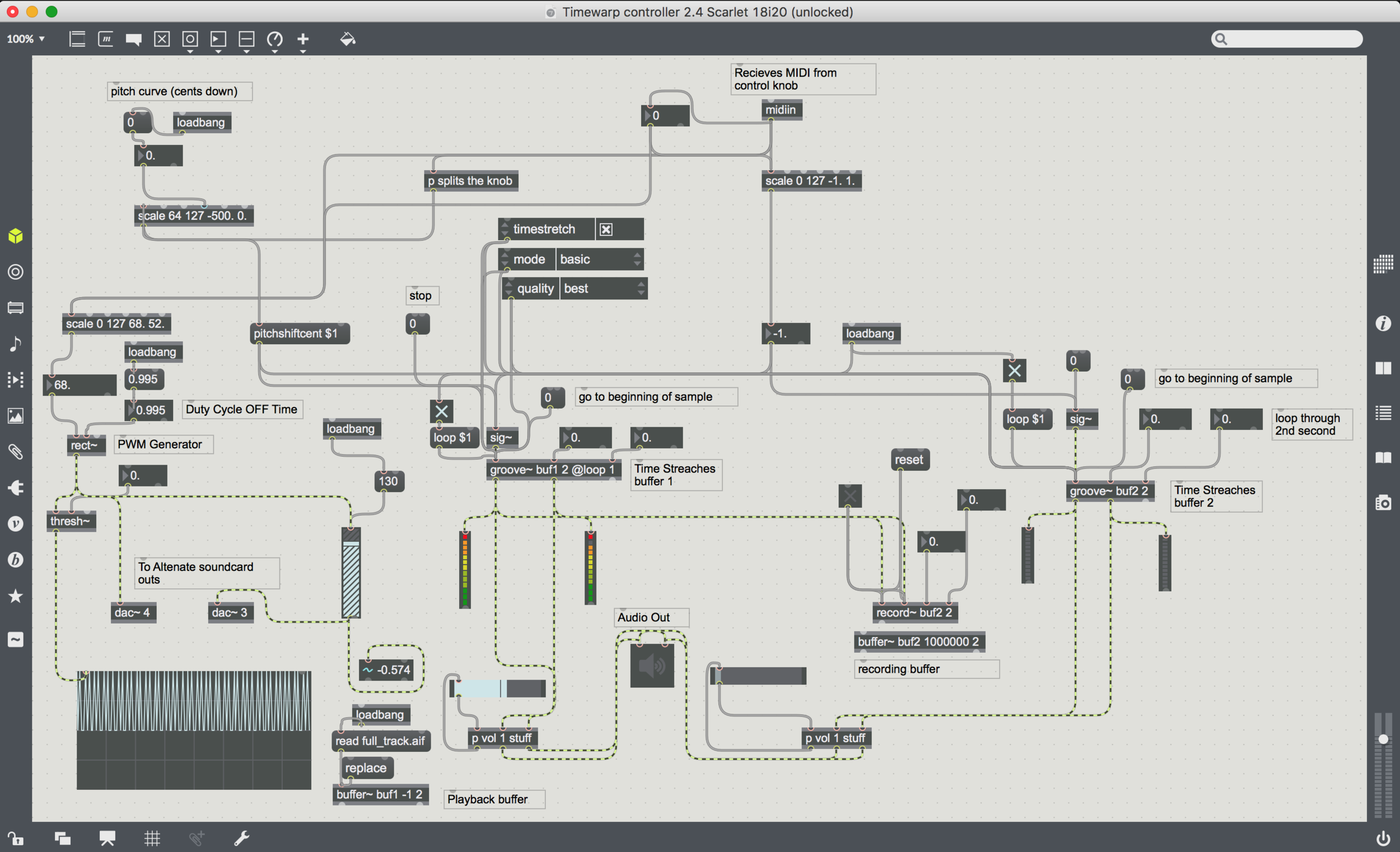The image size is (1400, 852).
Task: Open the target circle sidebar icon
Action: tap(16, 271)
